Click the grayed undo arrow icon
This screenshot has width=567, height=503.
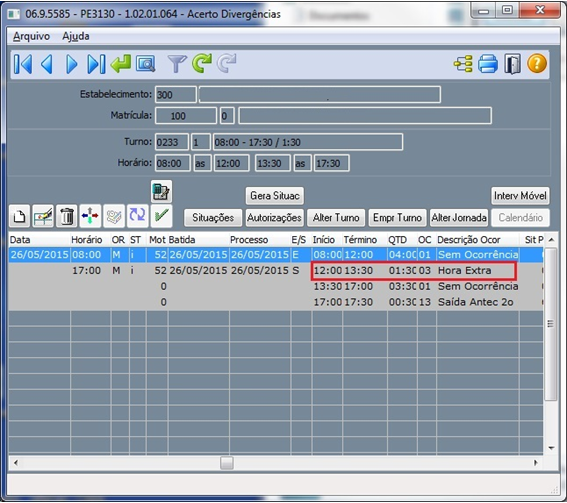pos(227,63)
